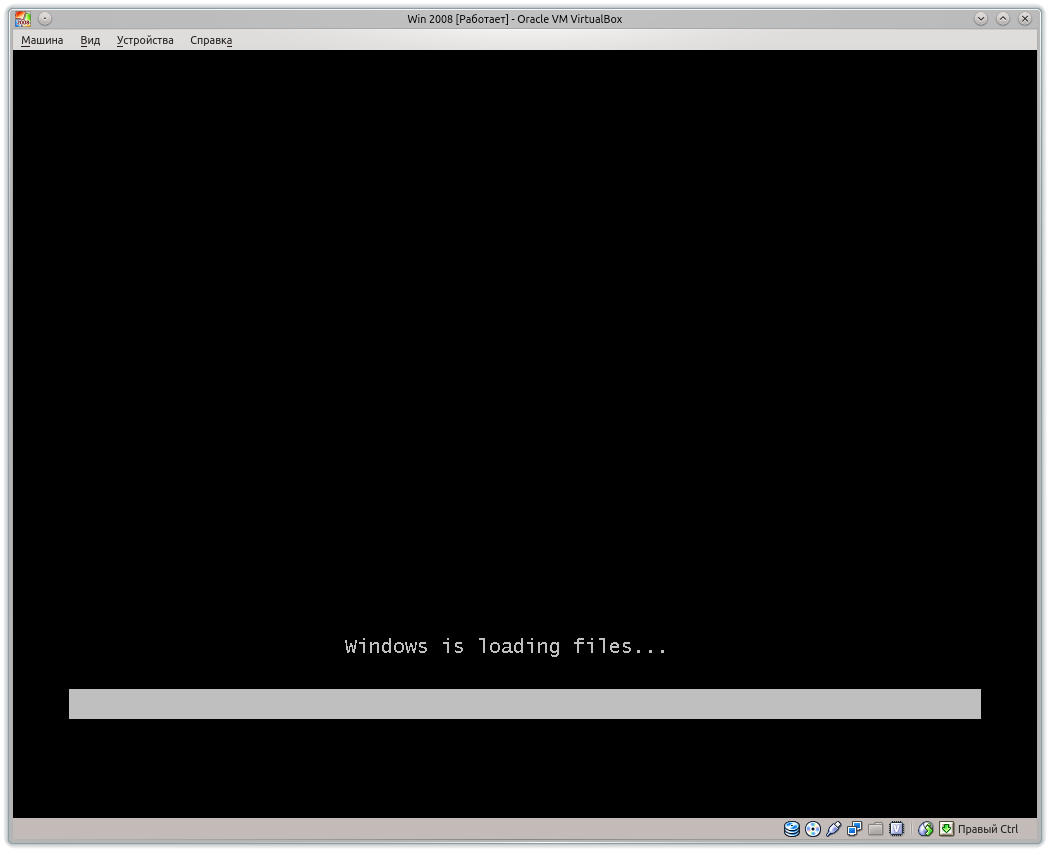Click the virtualization features (V chip) icon
Viewport: 1050px width, 852px height.
coord(896,829)
